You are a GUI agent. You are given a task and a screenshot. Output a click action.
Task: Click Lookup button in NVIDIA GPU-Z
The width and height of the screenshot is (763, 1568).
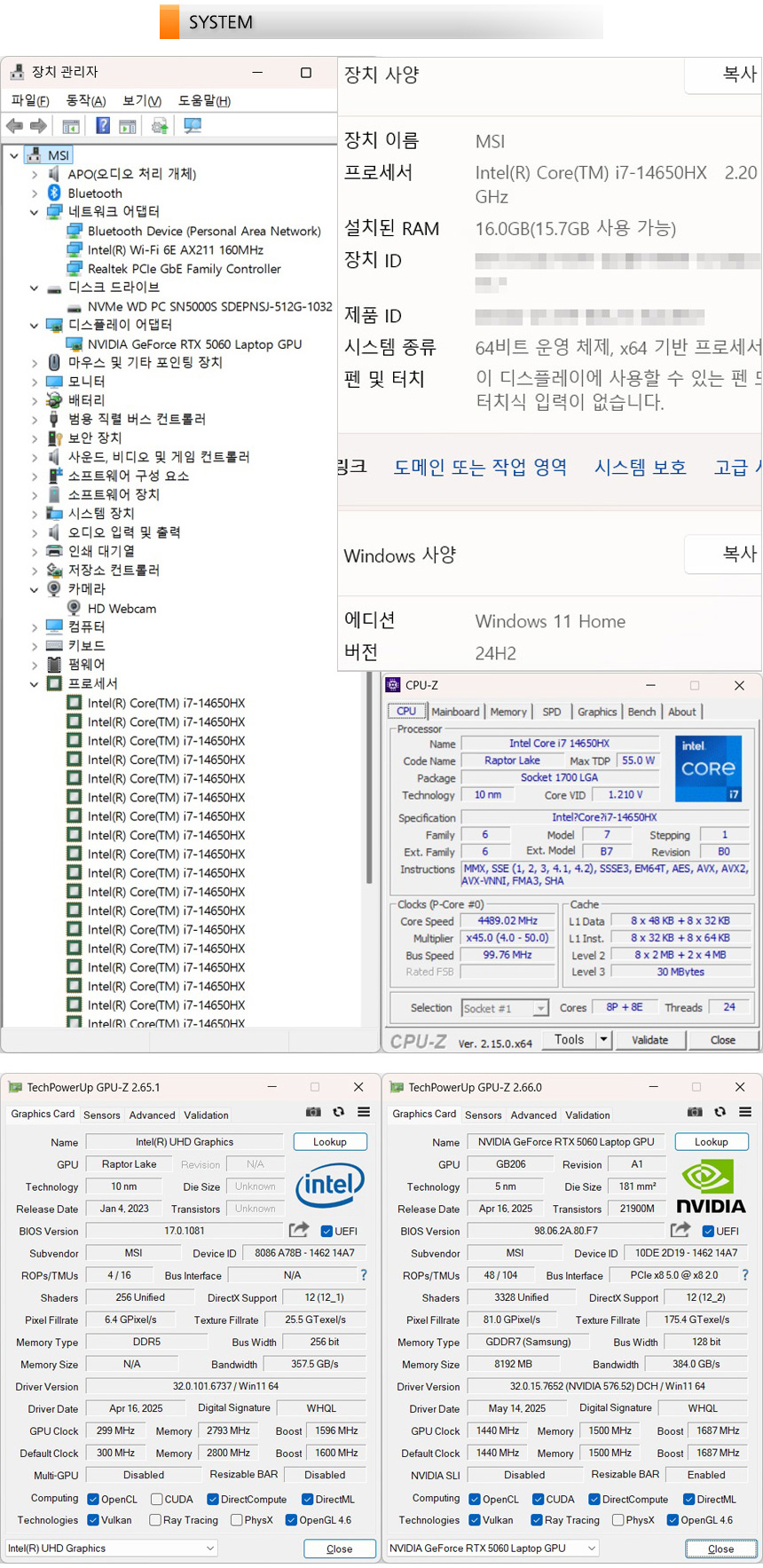[x=711, y=1142]
